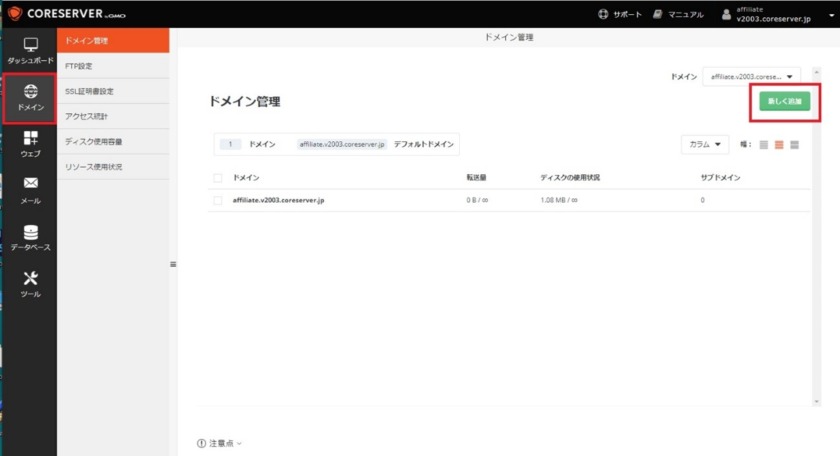Click the user account avatar icon
The width and height of the screenshot is (840, 456).
coord(726,14)
